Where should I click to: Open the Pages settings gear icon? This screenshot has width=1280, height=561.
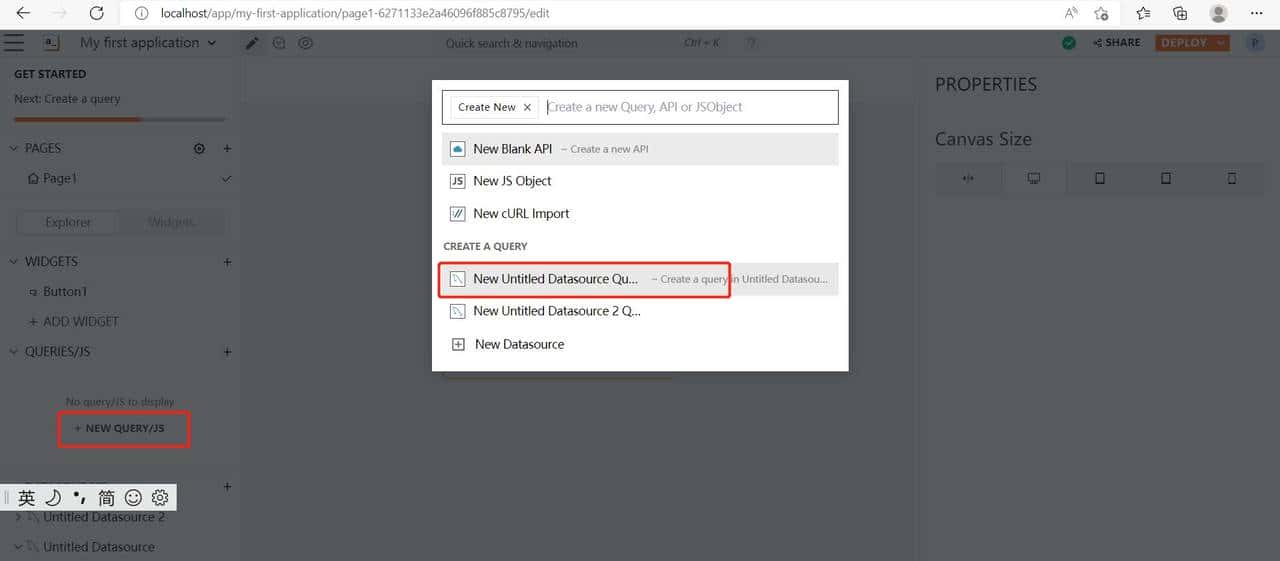click(x=199, y=149)
